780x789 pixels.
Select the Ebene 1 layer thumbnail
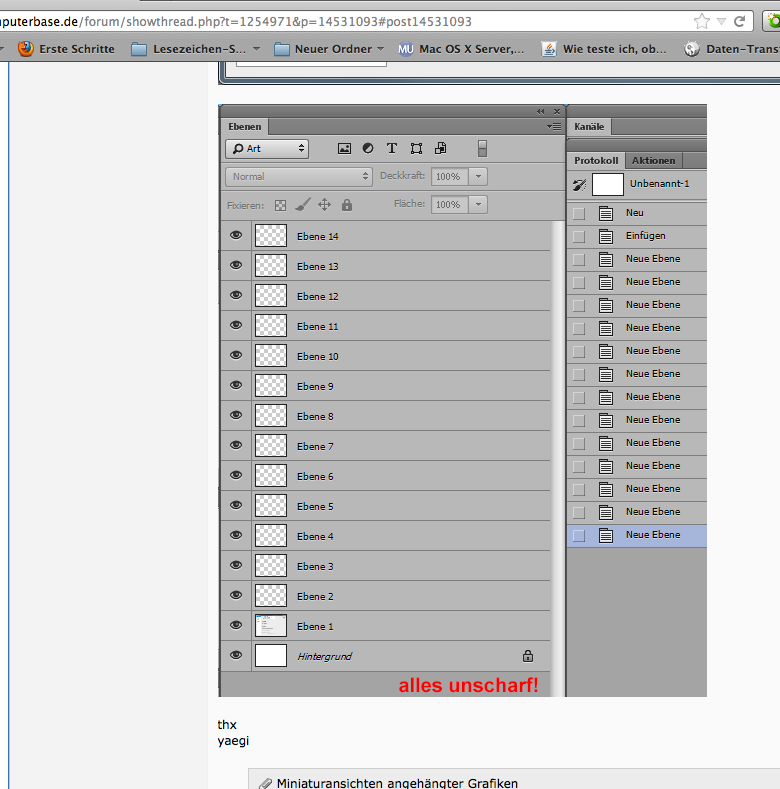coord(271,625)
